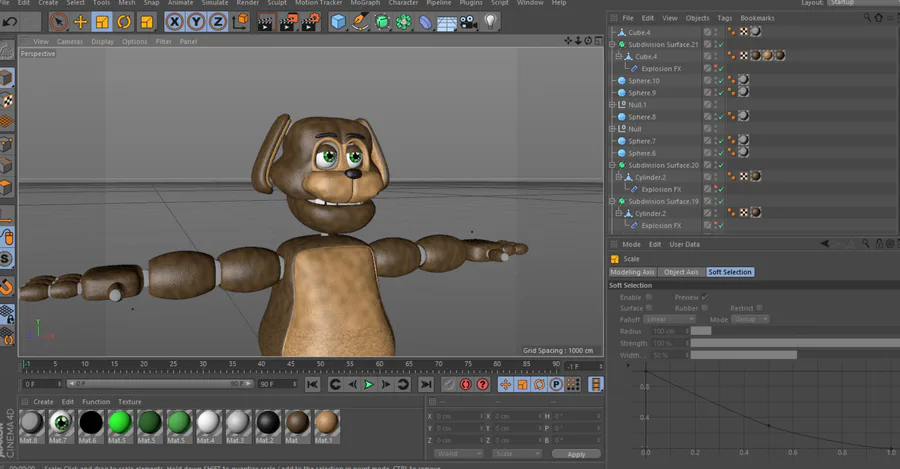The height and width of the screenshot is (469, 900).
Task: Add a light object
Action: tap(490, 22)
